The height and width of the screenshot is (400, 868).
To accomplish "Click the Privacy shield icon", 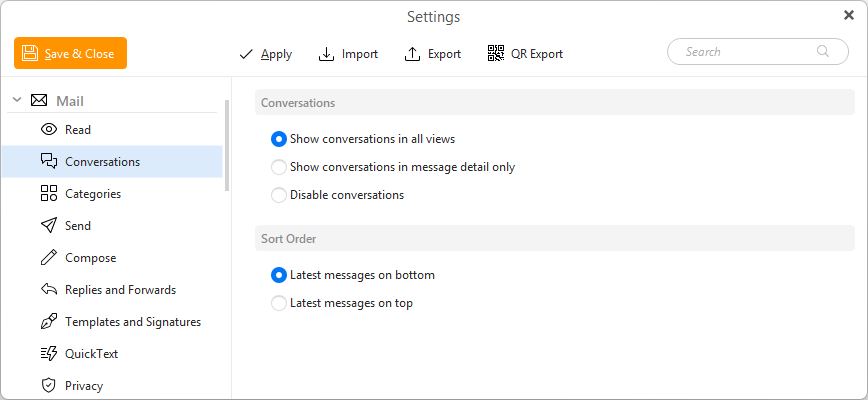I will [48, 386].
